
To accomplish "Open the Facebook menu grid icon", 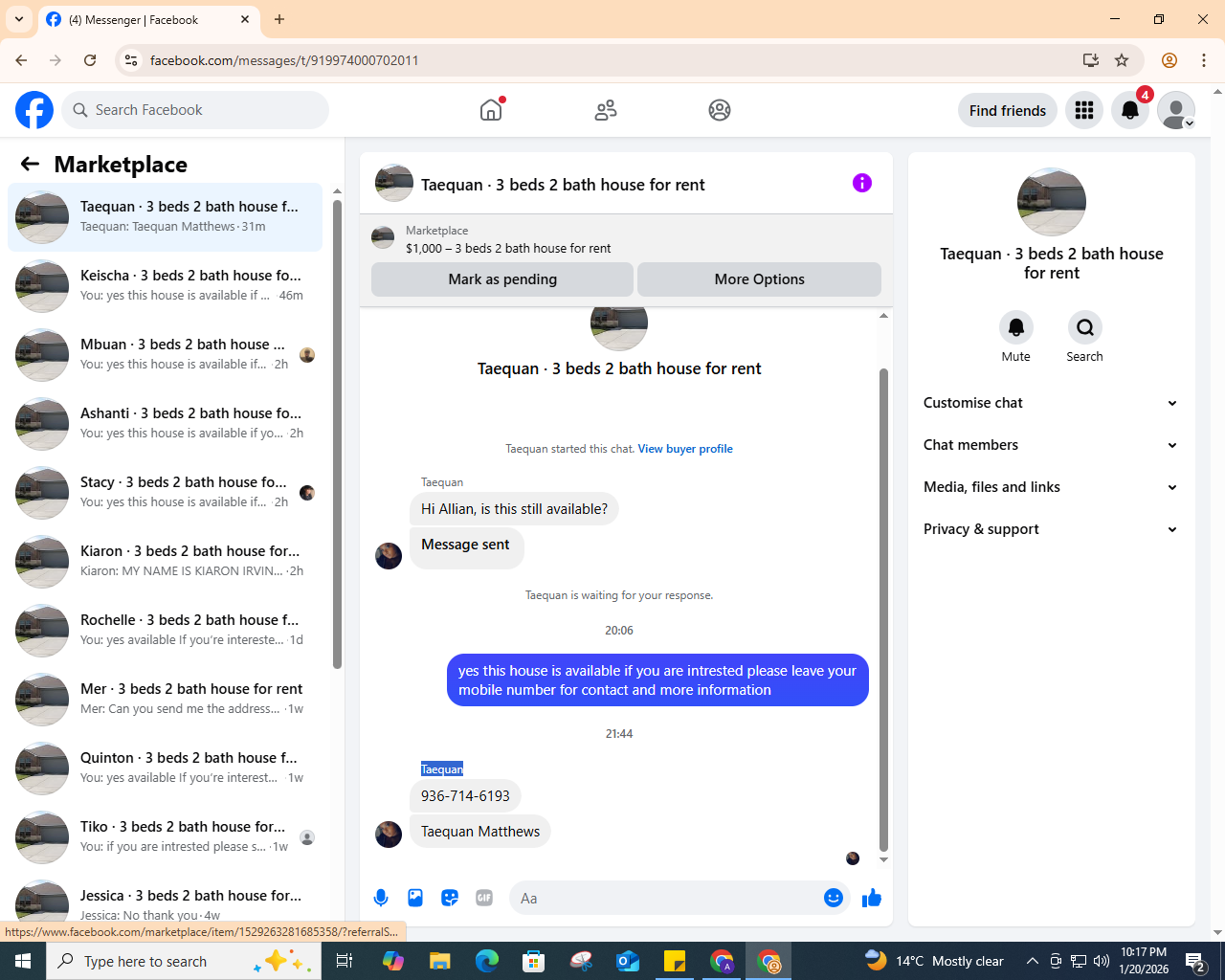I will pyautogui.click(x=1084, y=110).
